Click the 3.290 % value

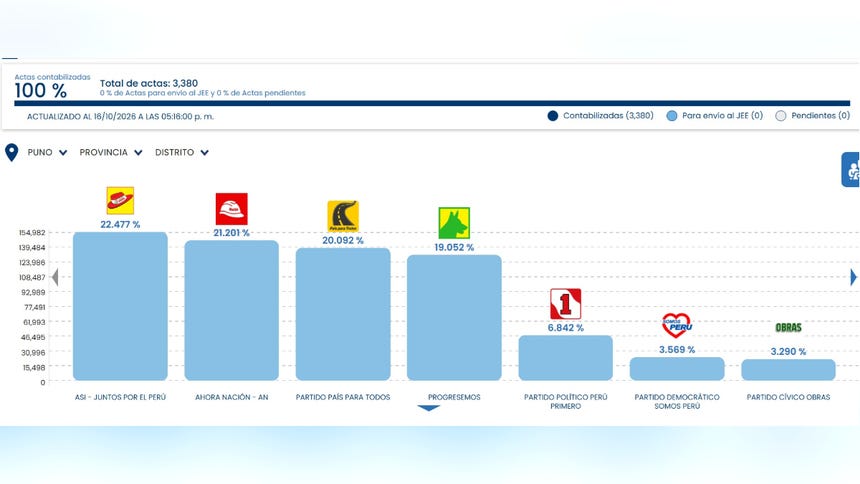click(x=788, y=352)
